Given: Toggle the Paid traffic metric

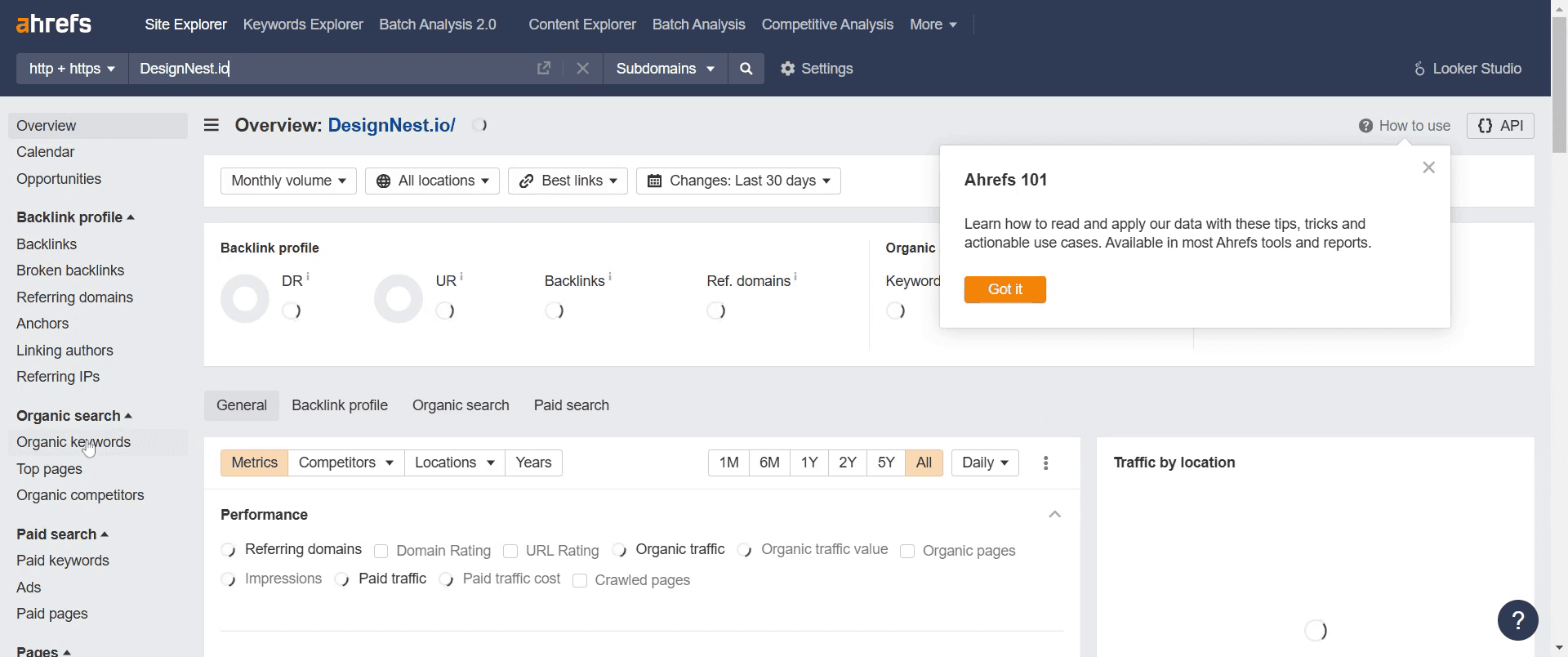Looking at the screenshot, I should point(381,579).
